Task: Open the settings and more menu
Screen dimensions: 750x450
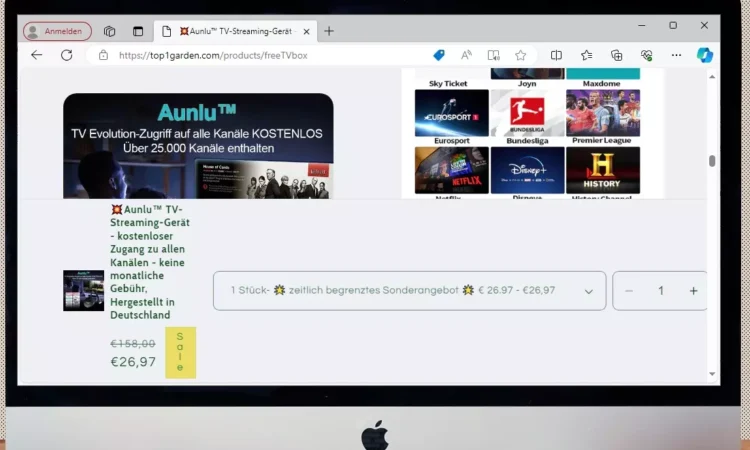Action: [x=676, y=55]
